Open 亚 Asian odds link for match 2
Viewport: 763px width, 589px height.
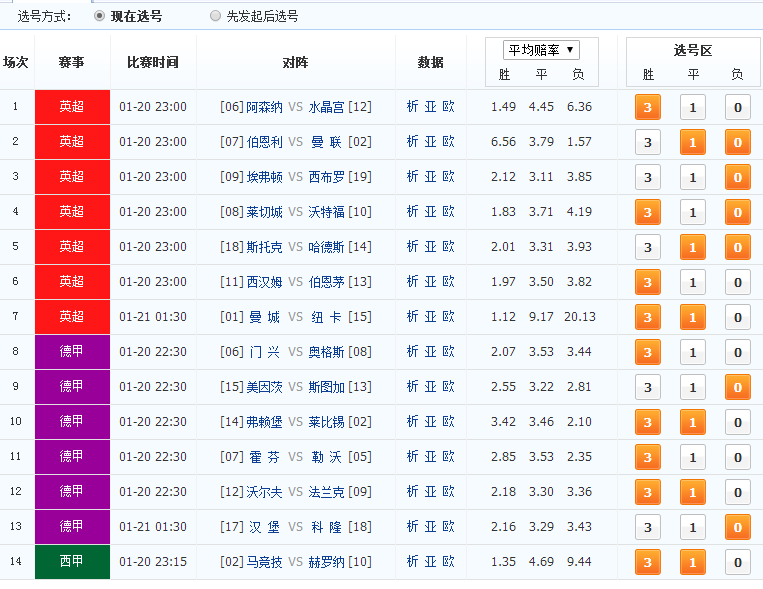point(430,142)
